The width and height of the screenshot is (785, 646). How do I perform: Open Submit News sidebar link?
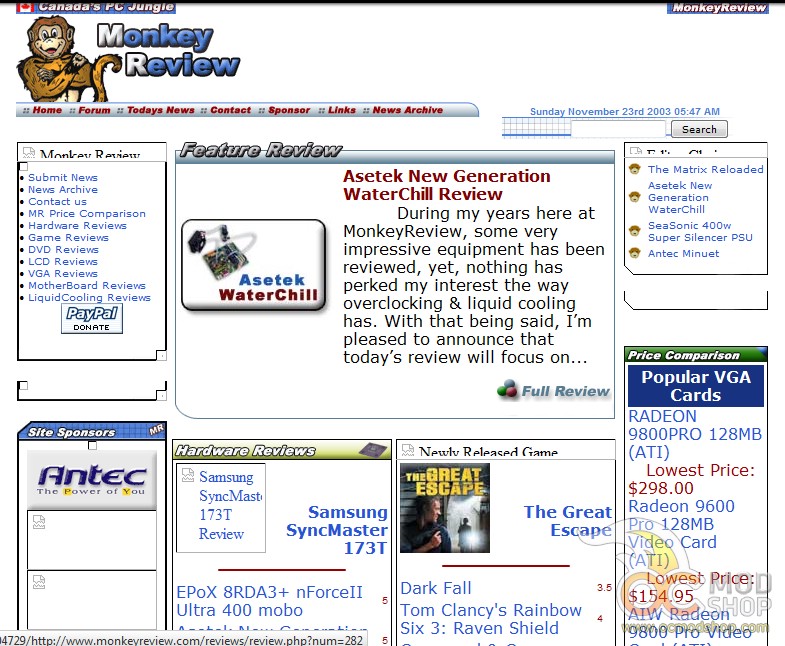pos(63,177)
